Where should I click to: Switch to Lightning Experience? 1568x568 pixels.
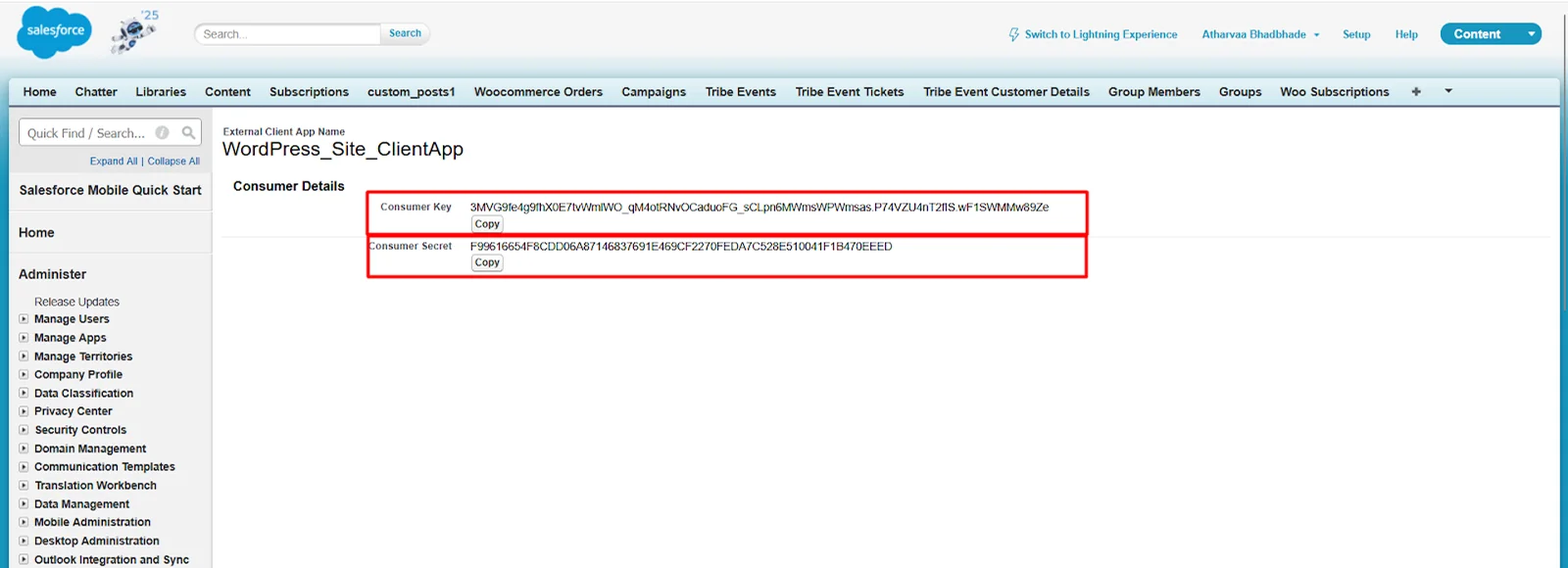tap(1101, 34)
